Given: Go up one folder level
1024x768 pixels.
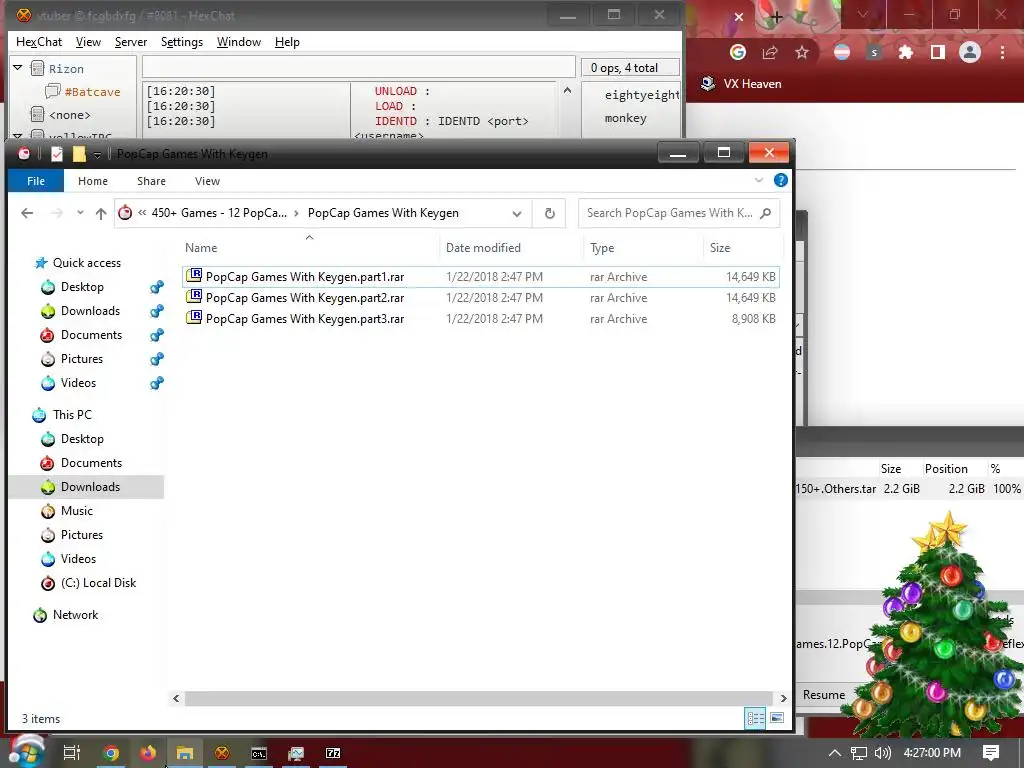Looking at the screenshot, I should pos(101,213).
